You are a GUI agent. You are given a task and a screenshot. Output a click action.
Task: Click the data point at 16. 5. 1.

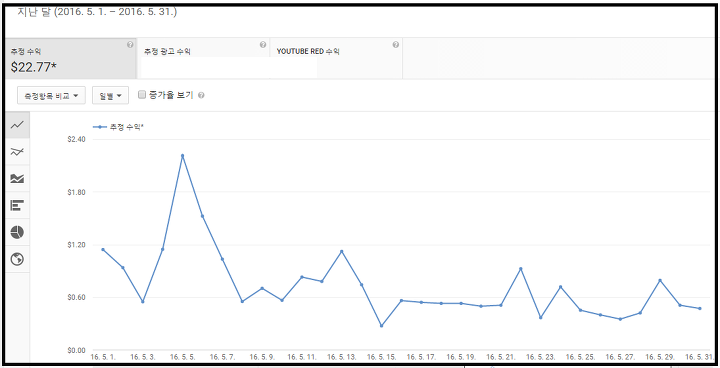point(103,249)
